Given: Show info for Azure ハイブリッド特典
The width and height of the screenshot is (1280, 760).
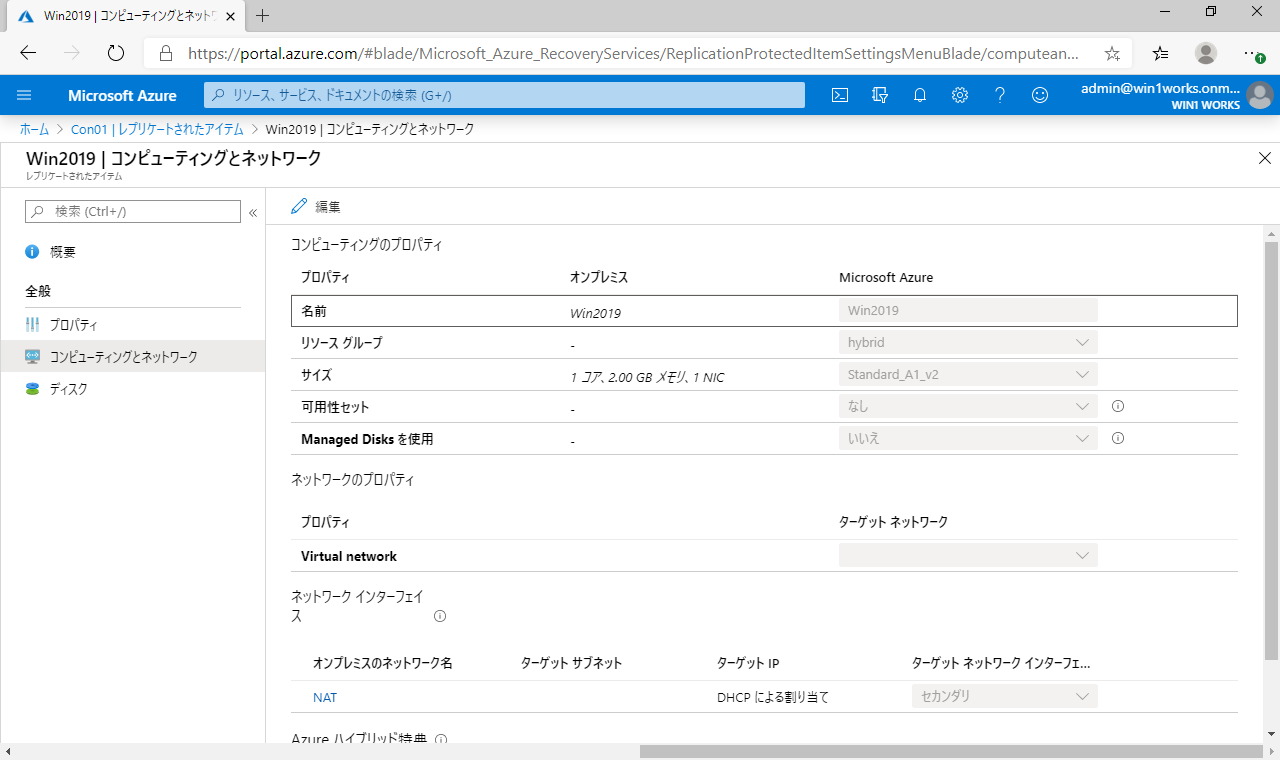Looking at the screenshot, I should point(441,740).
